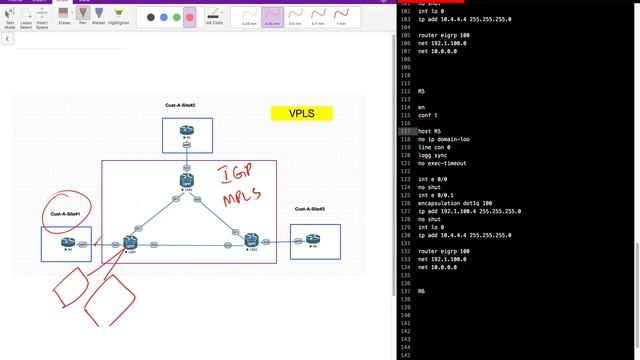Choose the green ink color
The height and width of the screenshot is (360, 640).
click(177, 17)
